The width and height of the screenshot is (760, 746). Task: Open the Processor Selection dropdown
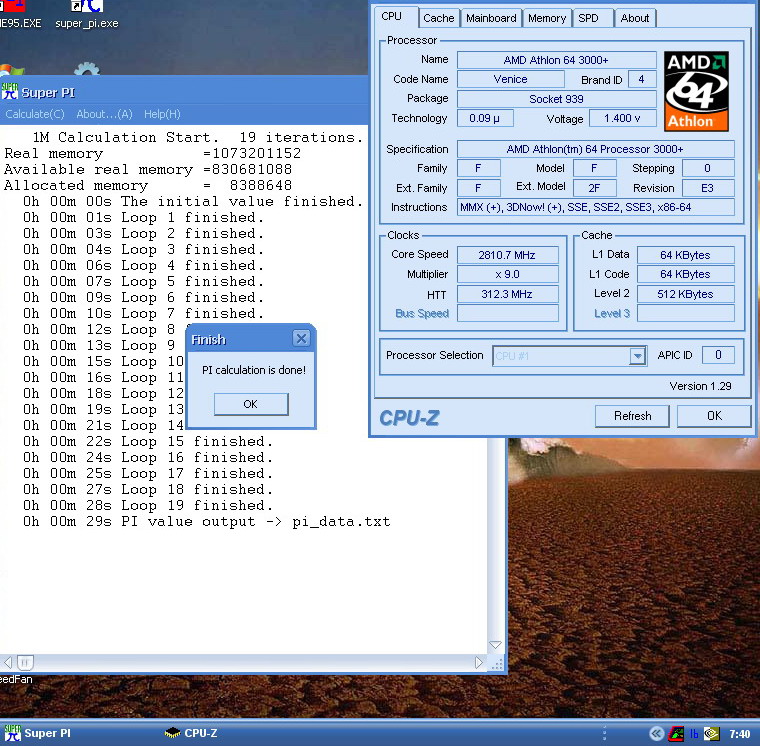click(x=637, y=356)
